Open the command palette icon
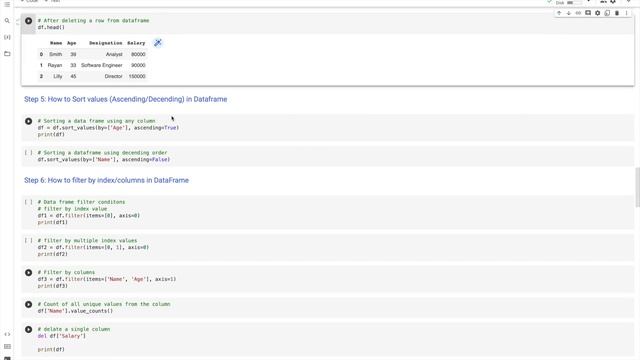The image size is (640, 360). (7, 347)
